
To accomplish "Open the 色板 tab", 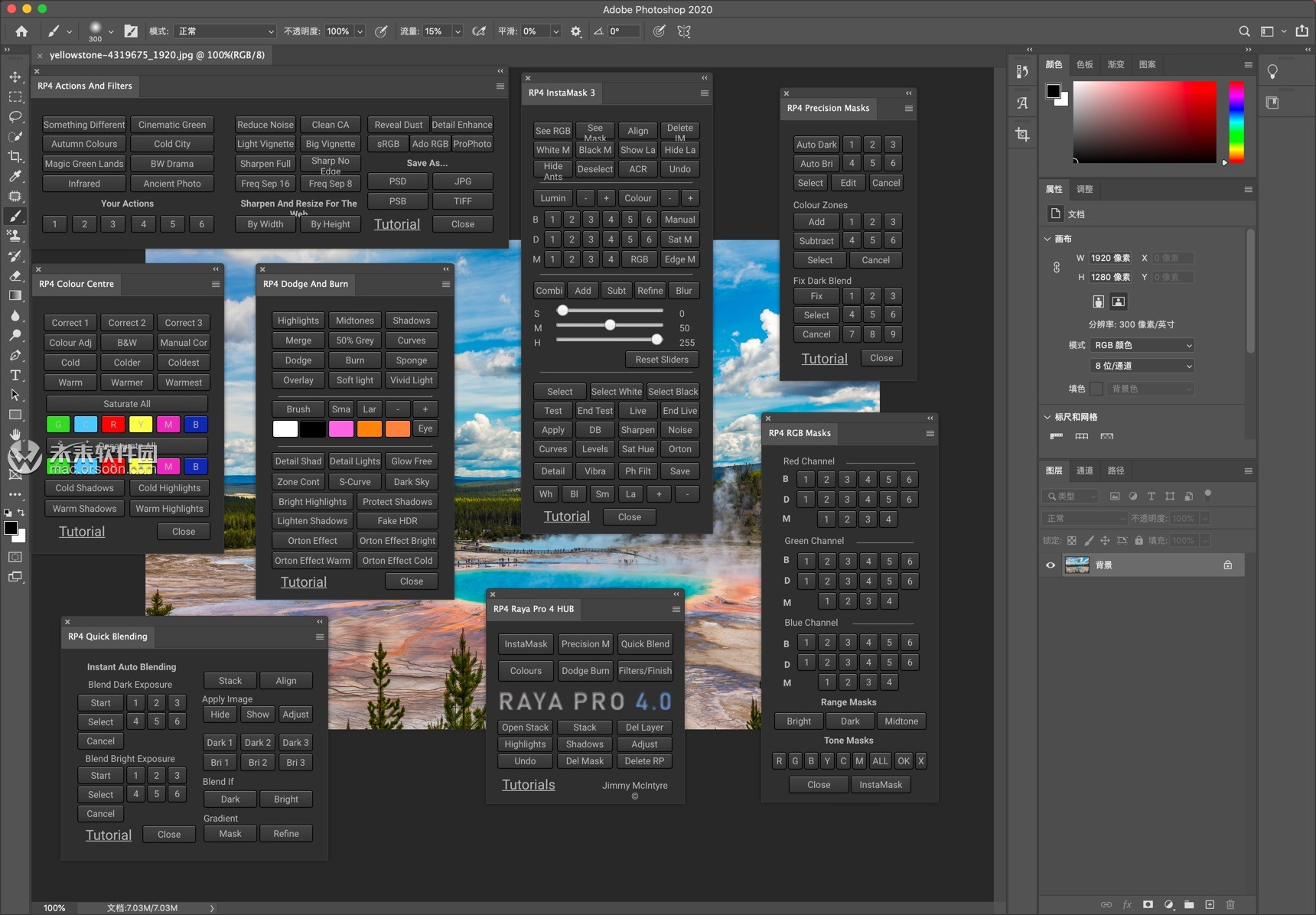I will 1085,64.
